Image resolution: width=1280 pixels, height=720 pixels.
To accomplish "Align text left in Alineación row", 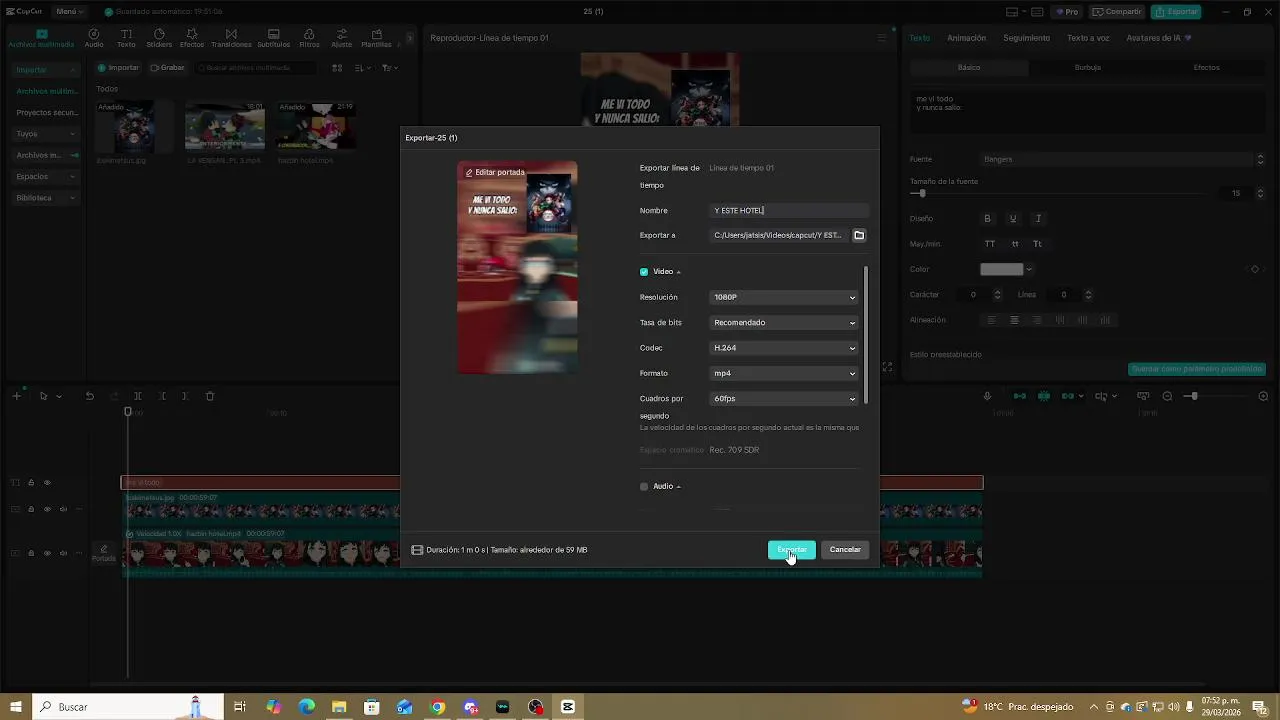I will coord(992,320).
